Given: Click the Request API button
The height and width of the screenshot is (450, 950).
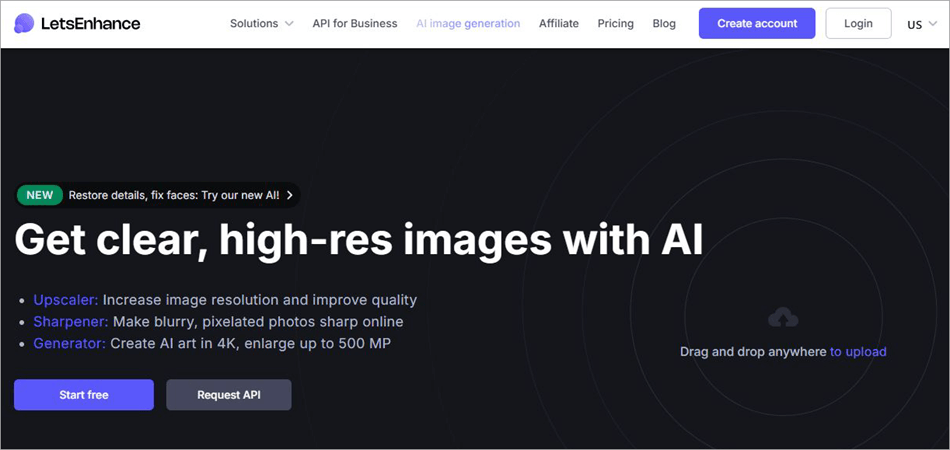Looking at the screenshot, I should pos(229,395).
